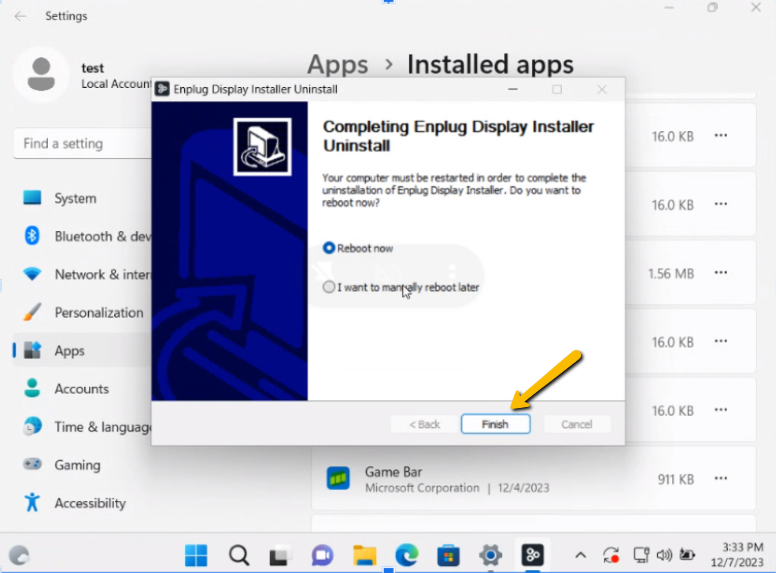Image resolution: width=776 pixels, height=573 pixels.
Task: Click the Finish button in uninstaller
Action: click(x=495, y=424)
